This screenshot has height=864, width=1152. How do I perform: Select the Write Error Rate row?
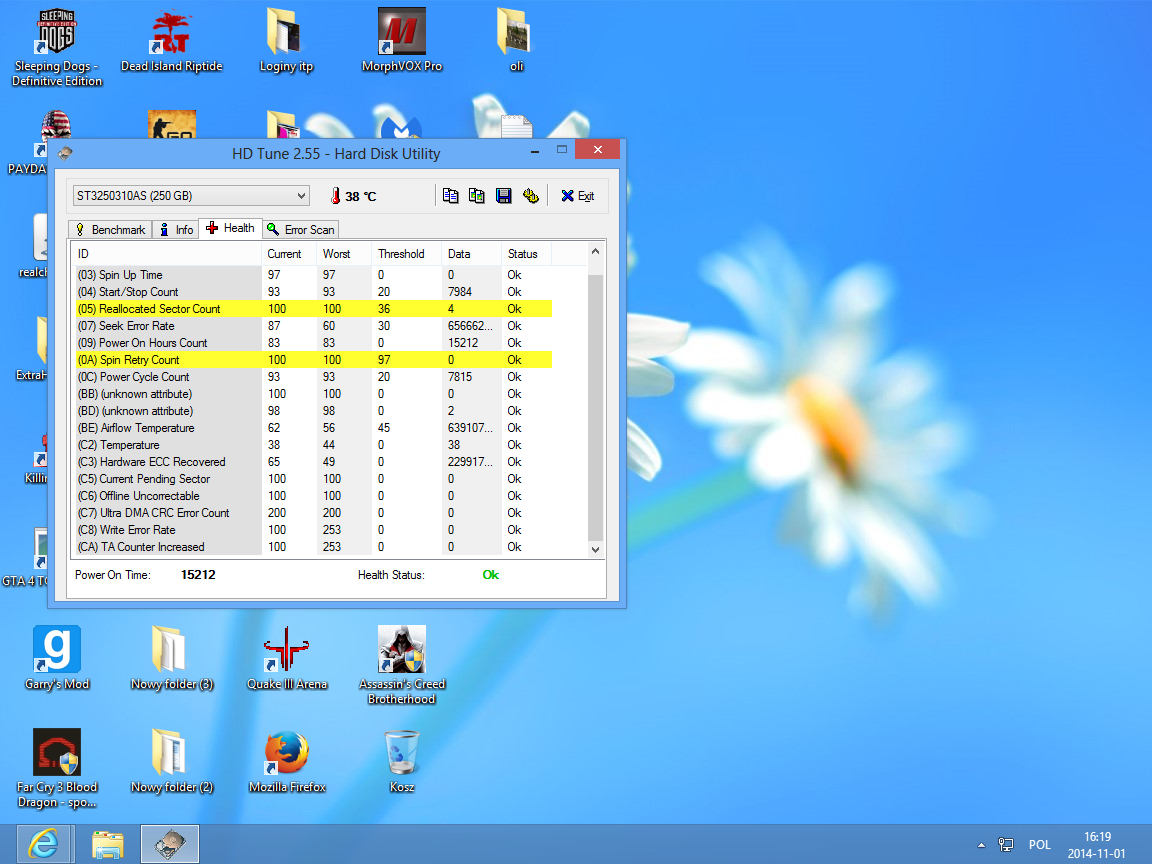[x=314, y=530]
